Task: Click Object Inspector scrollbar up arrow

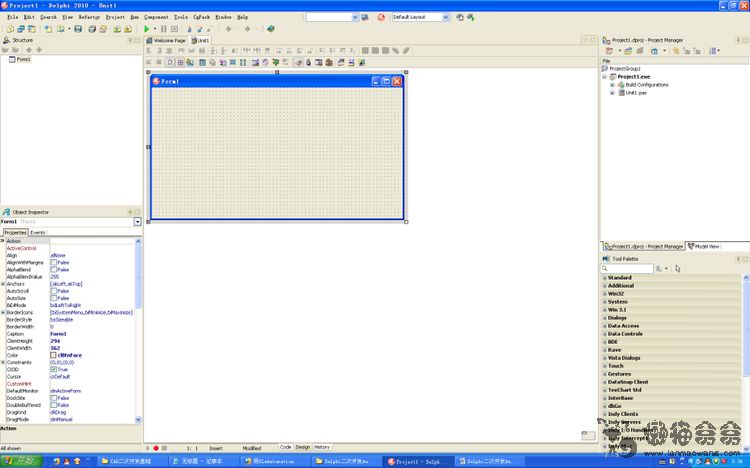Action: 138,241
